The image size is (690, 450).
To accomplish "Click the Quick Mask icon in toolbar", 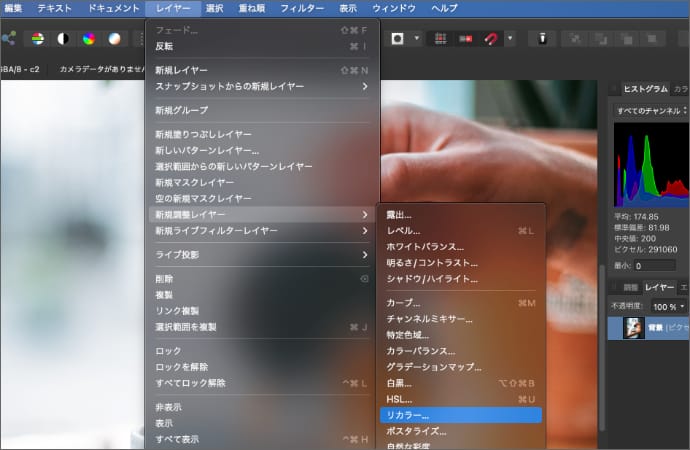I will (398, 39).
